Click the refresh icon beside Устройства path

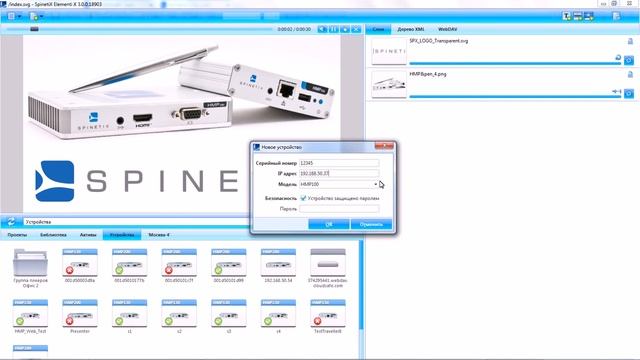click(x=11, y=222)
